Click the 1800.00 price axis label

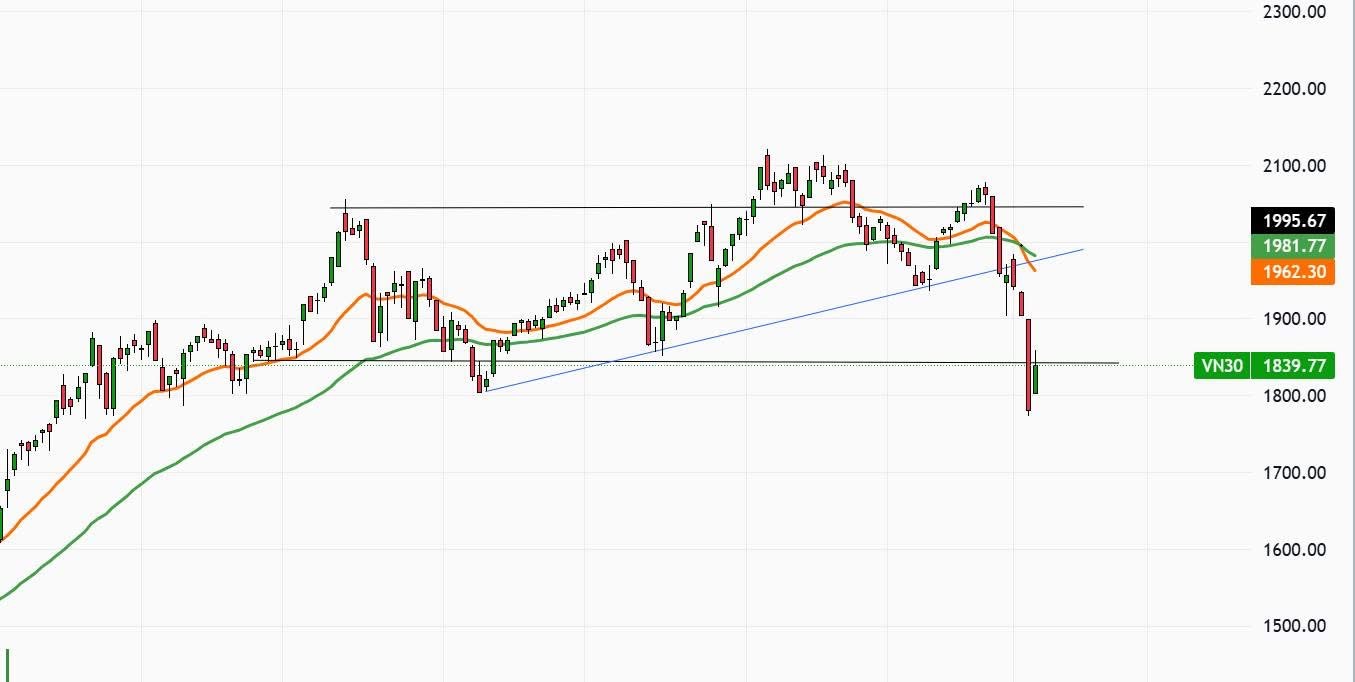coord(1294,396)
